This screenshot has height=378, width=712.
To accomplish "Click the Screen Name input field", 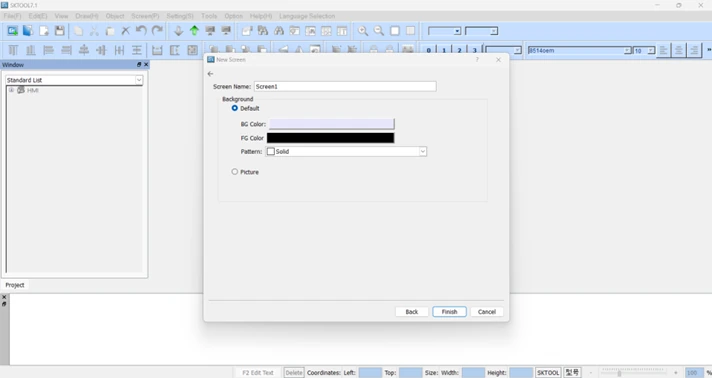I will [345, 86].
